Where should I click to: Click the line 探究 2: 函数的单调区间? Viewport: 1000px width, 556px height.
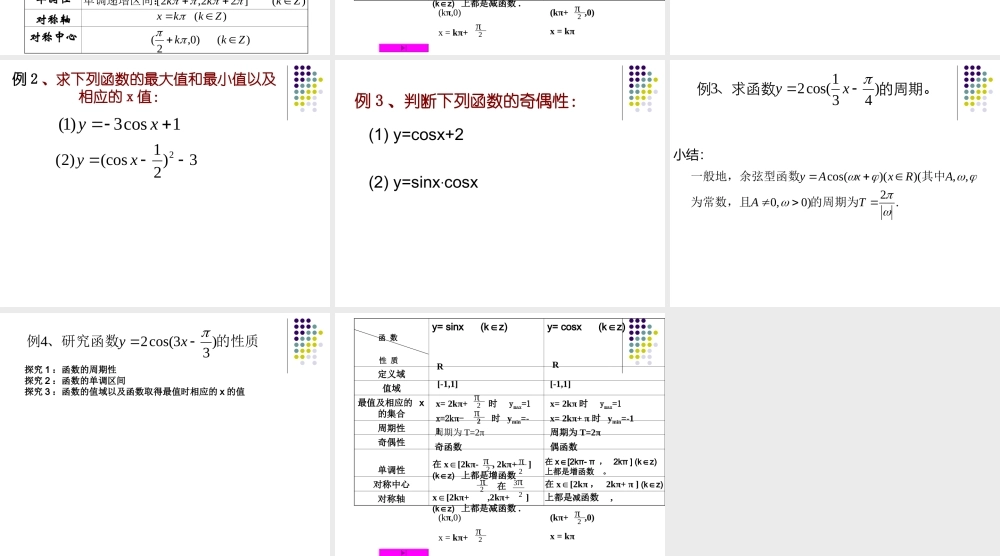[x=75, y=381]
